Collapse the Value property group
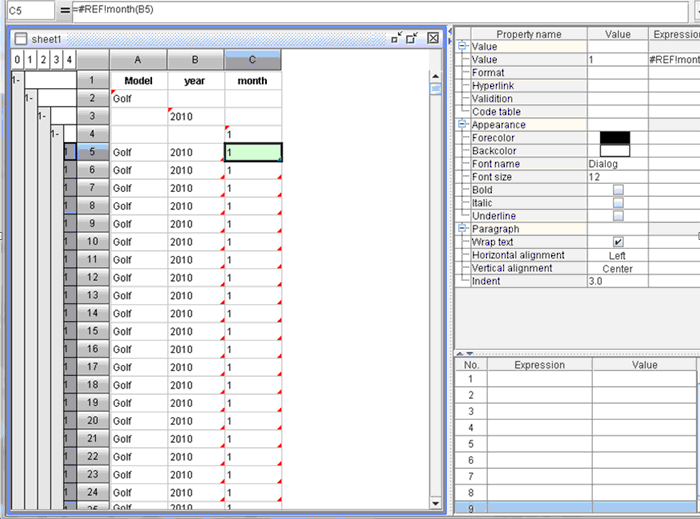The height and width of the screenshot is (519, 700). tap(462, 47)
